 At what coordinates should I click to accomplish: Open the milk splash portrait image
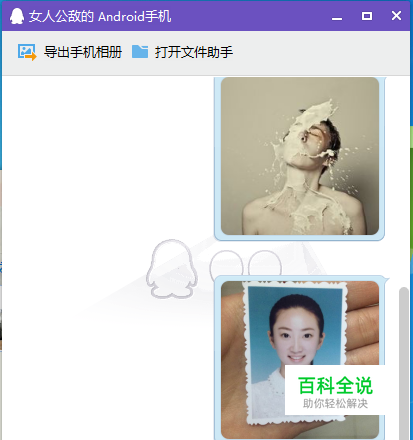point(300,156)
